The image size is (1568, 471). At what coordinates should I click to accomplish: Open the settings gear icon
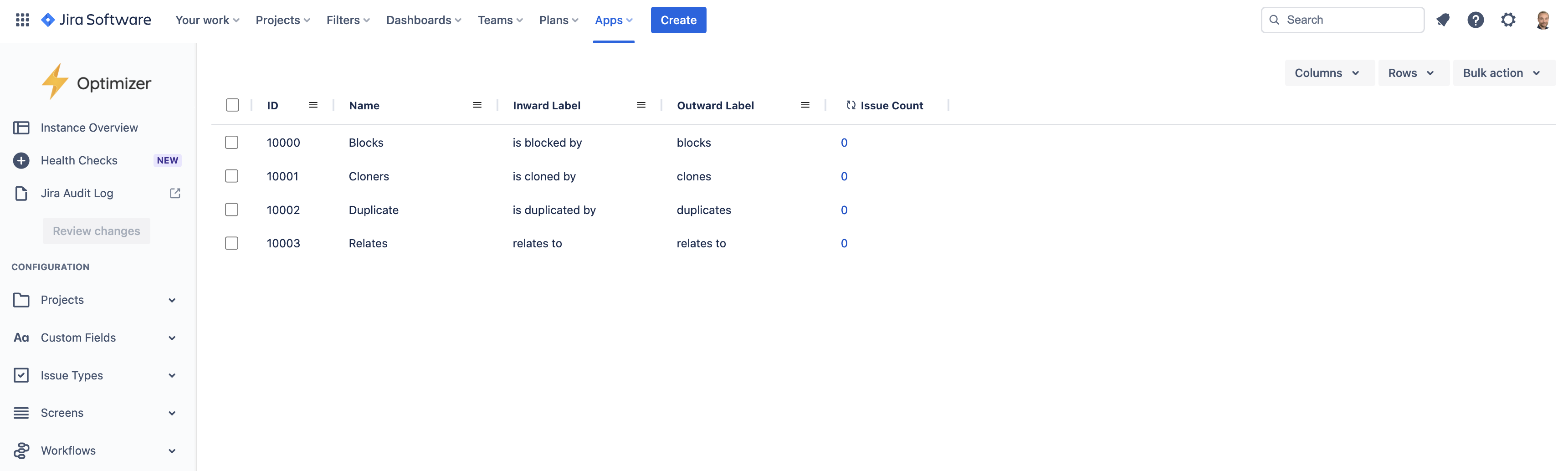[1508, 20]
